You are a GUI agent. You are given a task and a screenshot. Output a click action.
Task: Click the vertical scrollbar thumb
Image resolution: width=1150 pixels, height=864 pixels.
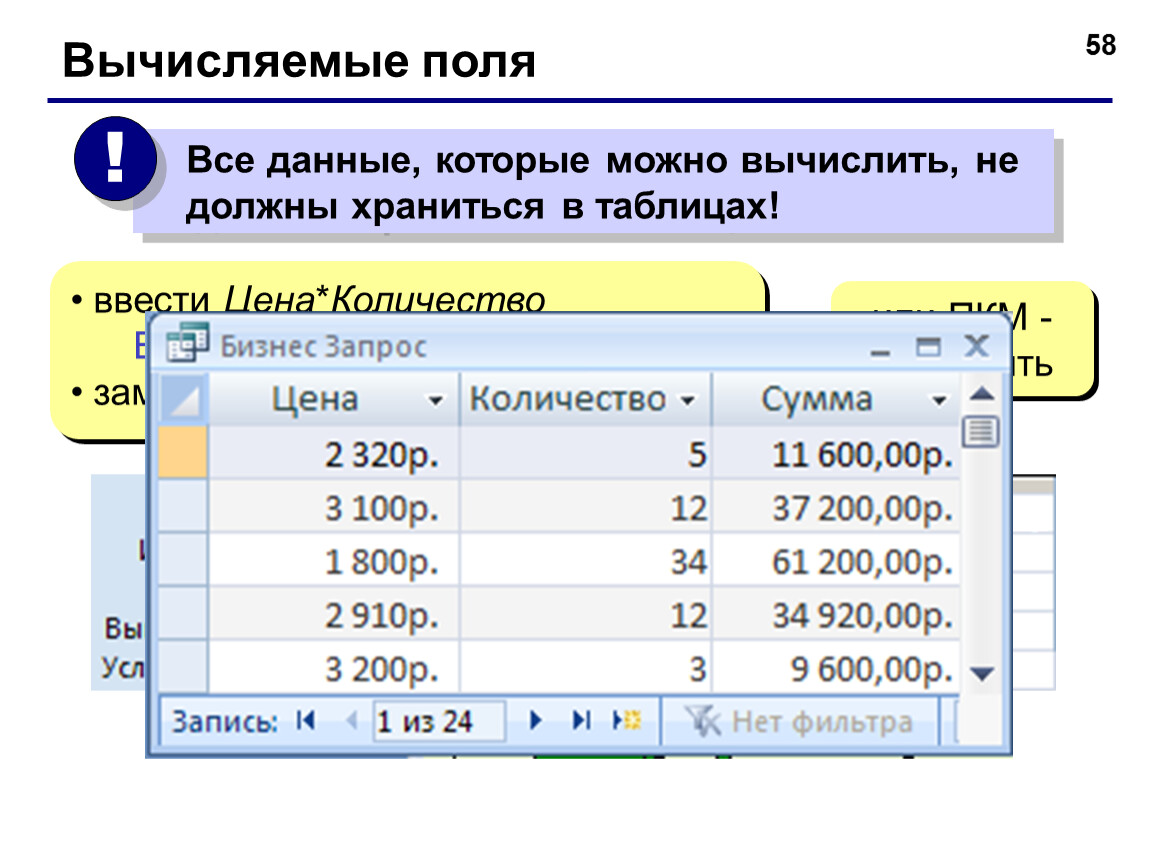pyautogui.click(x=981, y=431)
